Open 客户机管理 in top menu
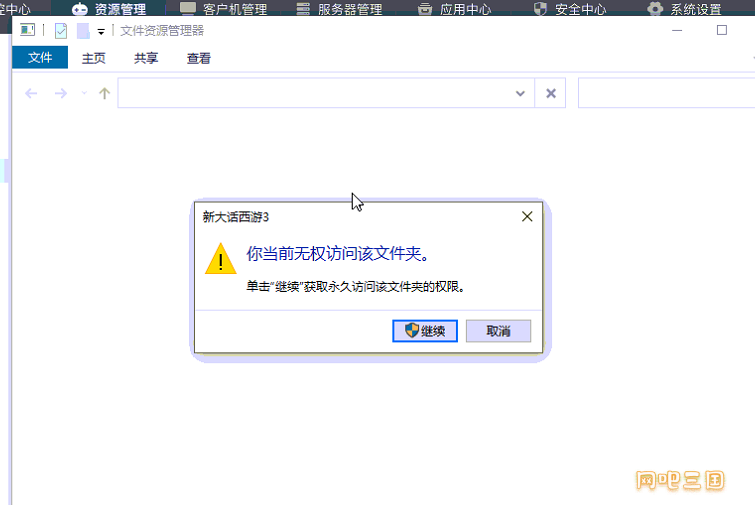This screenshot has height=505, width=755. pos(223,9)
